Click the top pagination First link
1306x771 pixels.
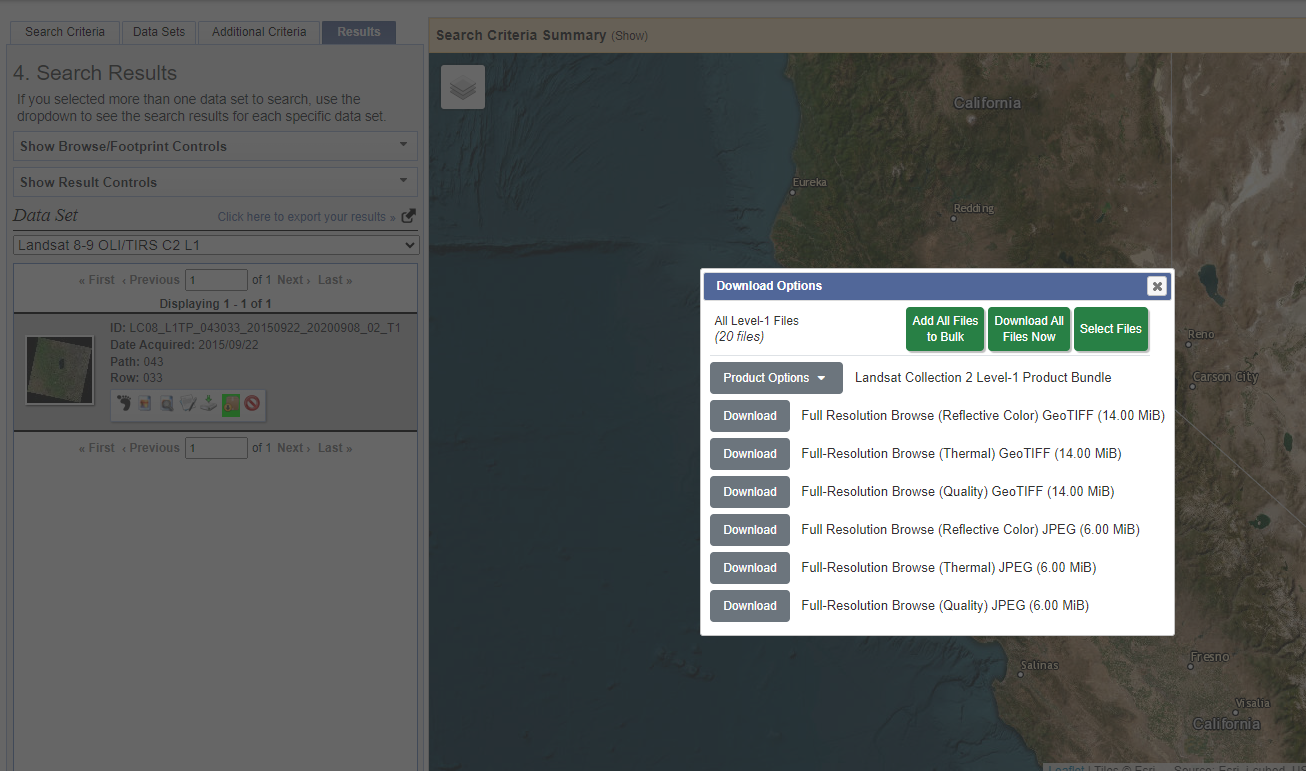97,280
